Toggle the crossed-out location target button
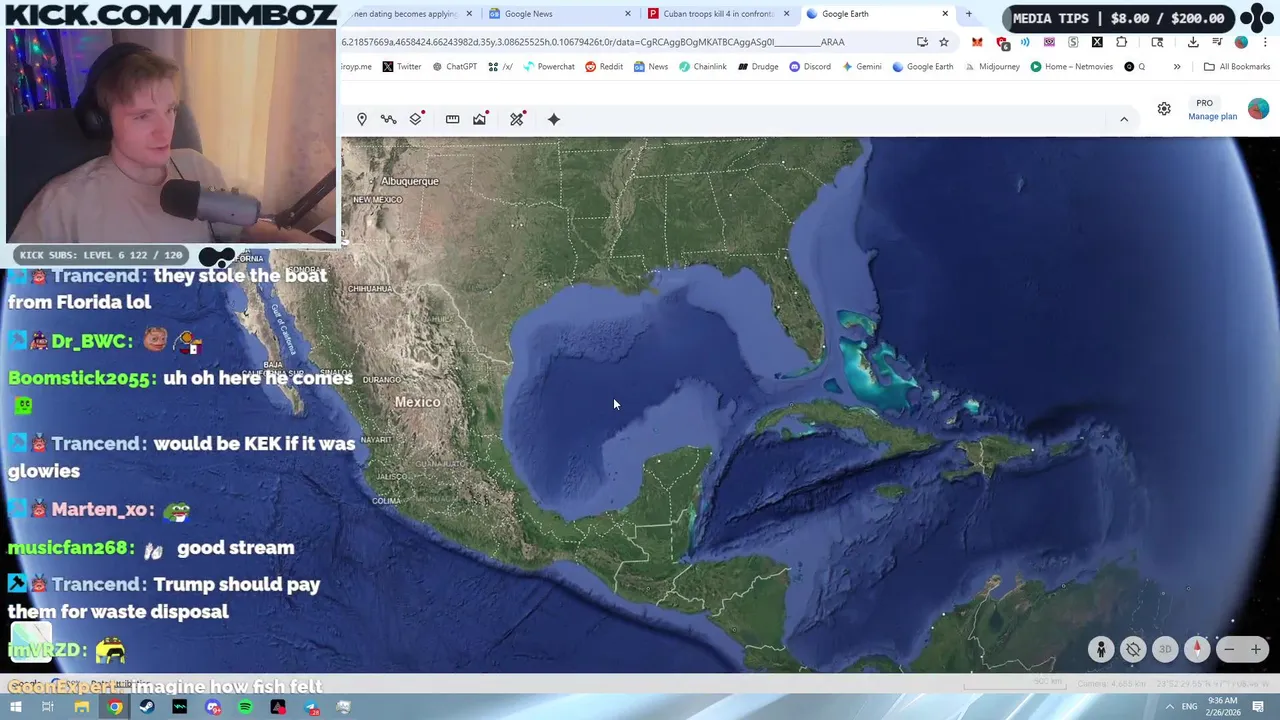Image resolution: width=1280 pixels, height=720 pixels. 1133,649
